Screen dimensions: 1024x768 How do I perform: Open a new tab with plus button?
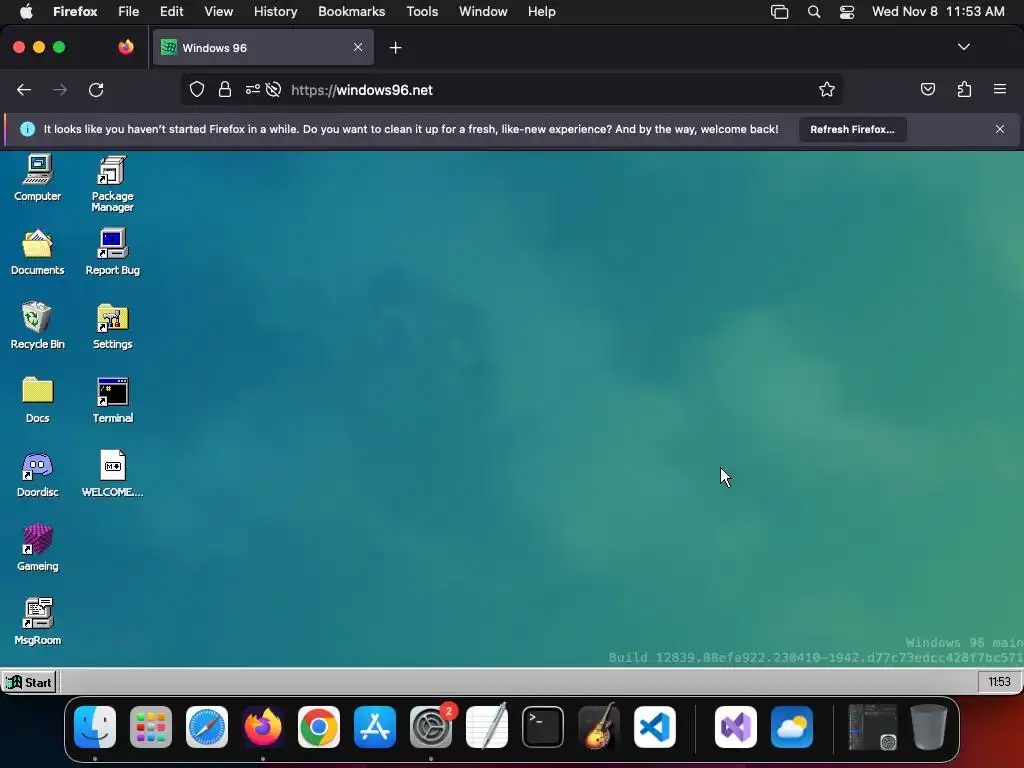pos(395,48)
